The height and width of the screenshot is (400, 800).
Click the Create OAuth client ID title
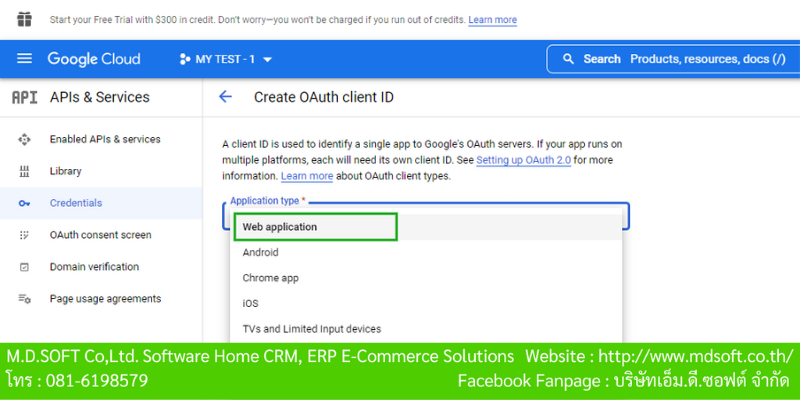pos(324,97)
